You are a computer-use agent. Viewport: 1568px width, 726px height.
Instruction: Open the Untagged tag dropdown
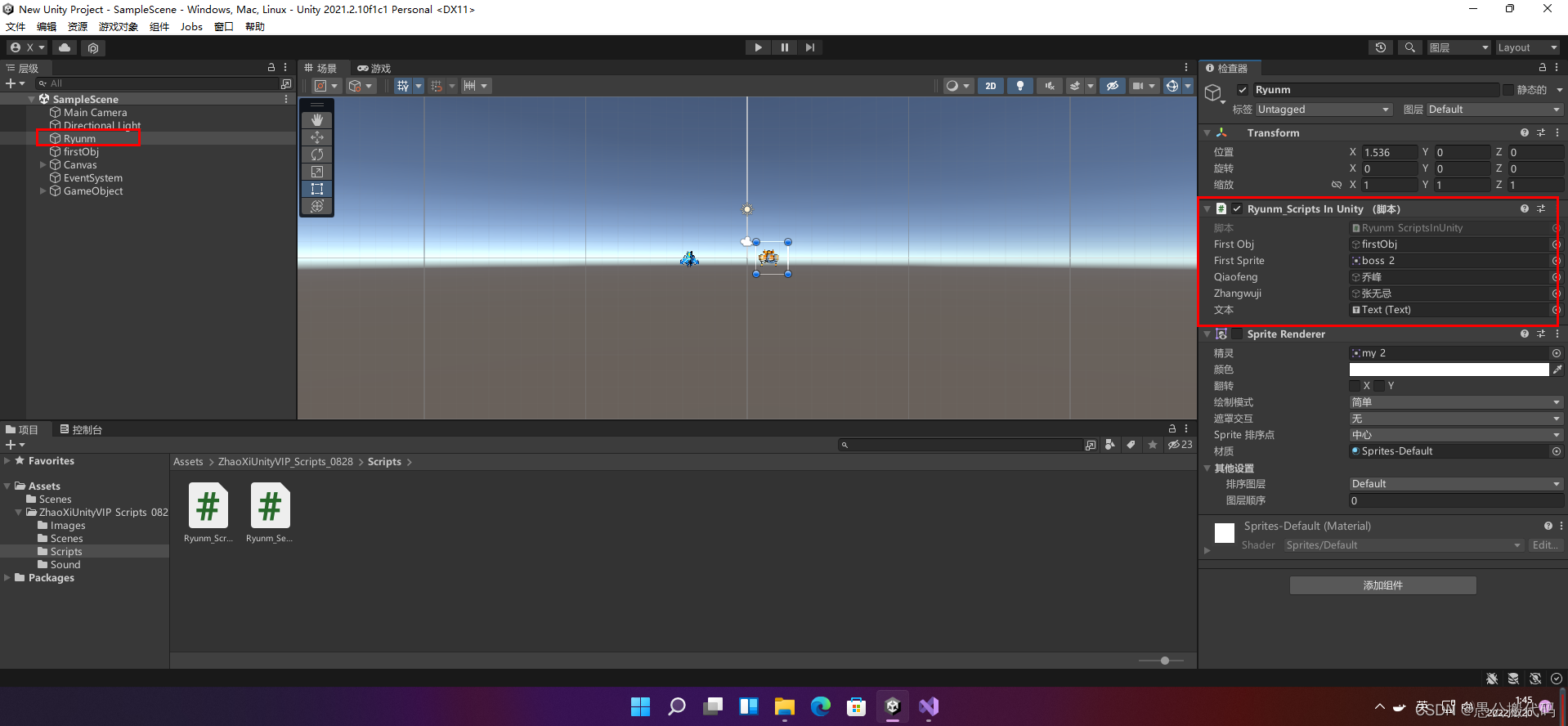1324,110
